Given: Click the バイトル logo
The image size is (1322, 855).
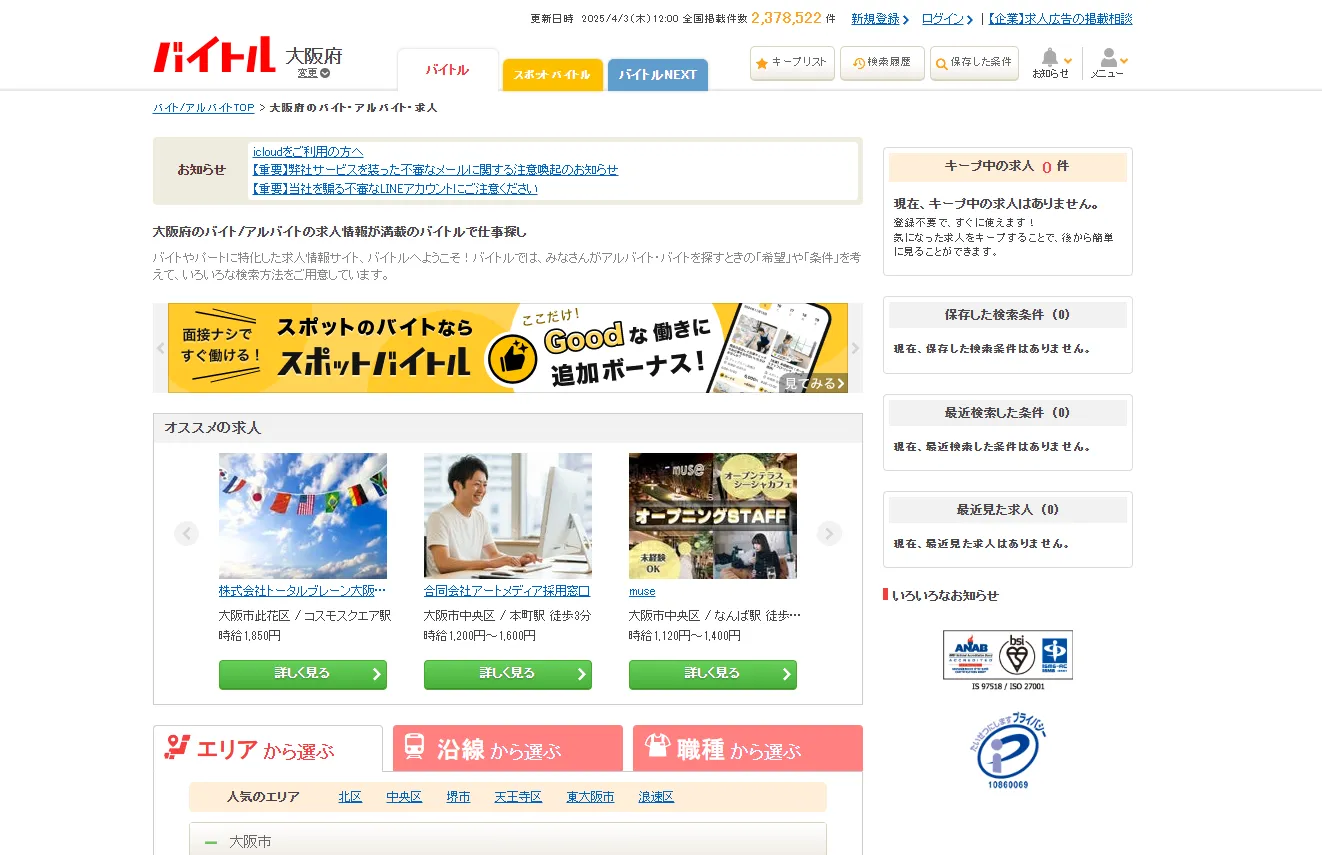Looking at the screenshot, I should pyautogui.click(x=214, y=55).
